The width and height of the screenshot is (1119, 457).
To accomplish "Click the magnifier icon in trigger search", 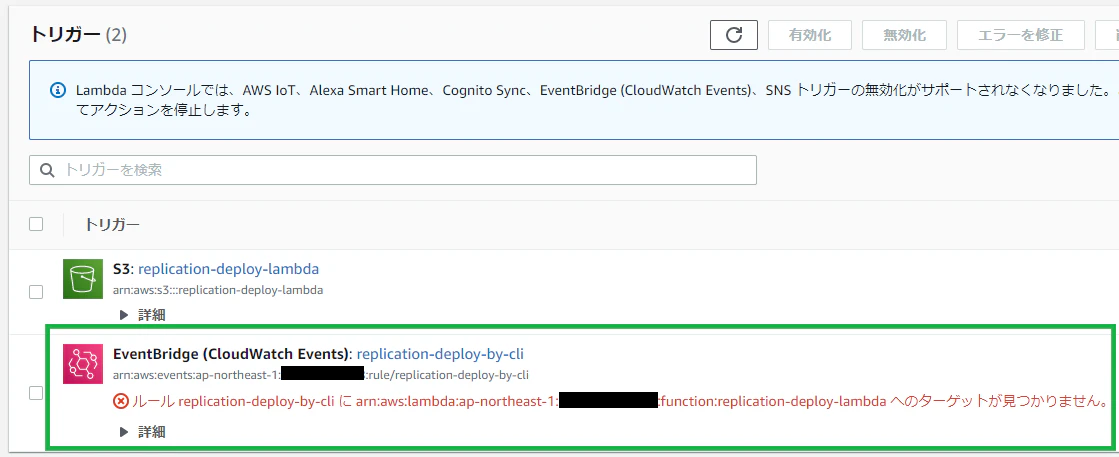I will (48, 170).
